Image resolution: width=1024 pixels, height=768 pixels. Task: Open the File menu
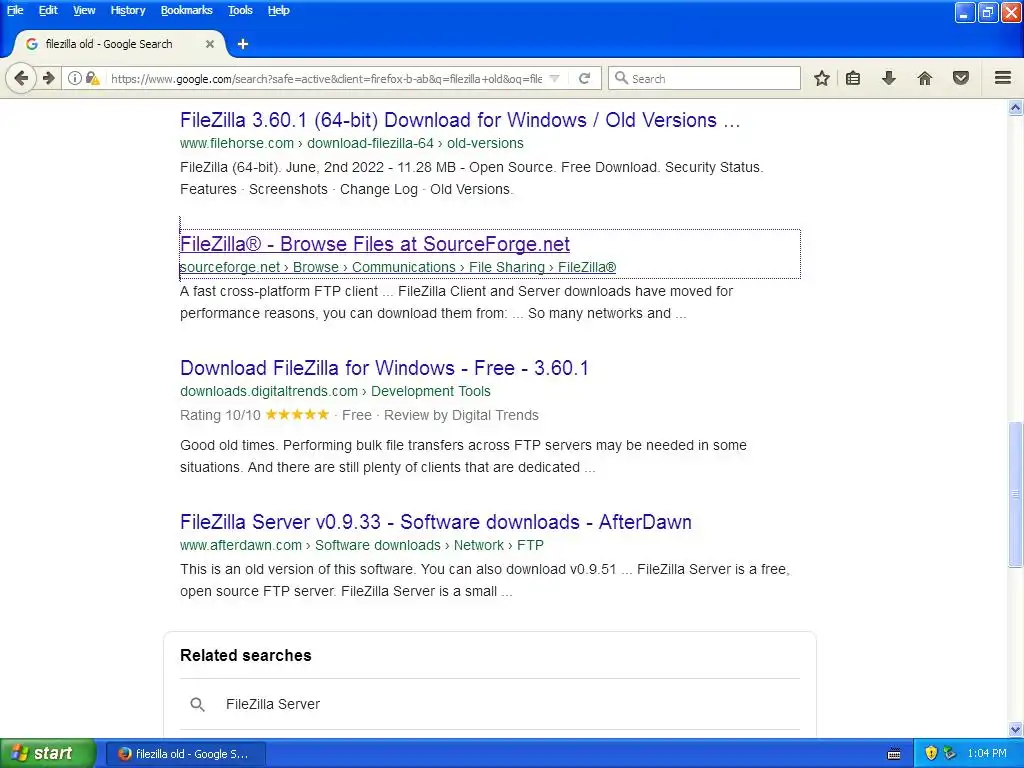click(15, 10)
